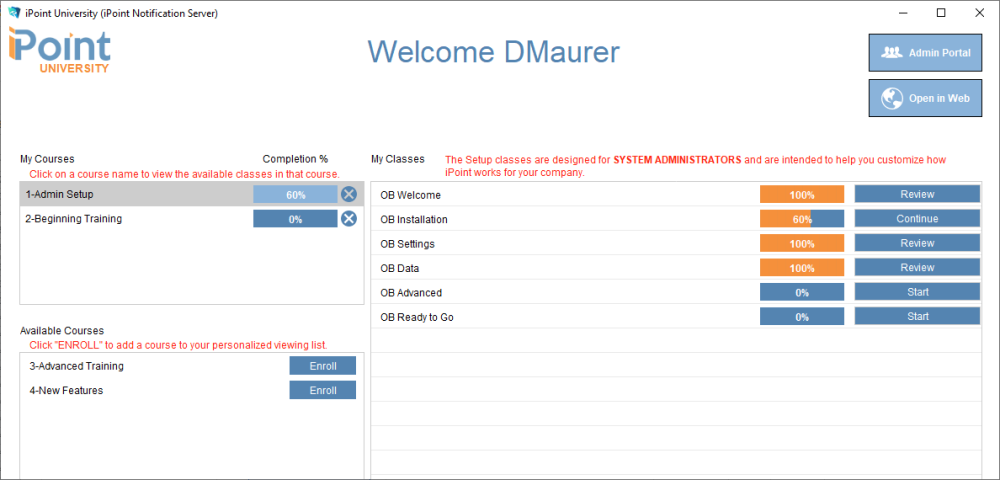This screenshot has width=1000, height=480.
Task: Click OB Advanced 0% progress bar
Action: [802, 292]
